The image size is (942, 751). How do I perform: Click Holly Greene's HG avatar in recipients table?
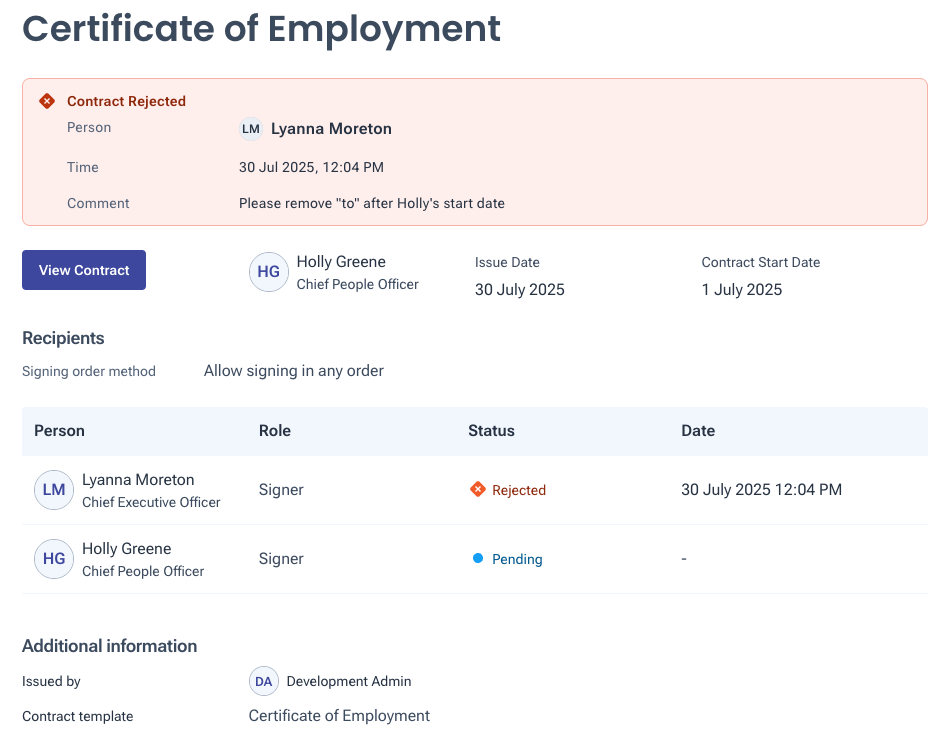coord(54,559)
